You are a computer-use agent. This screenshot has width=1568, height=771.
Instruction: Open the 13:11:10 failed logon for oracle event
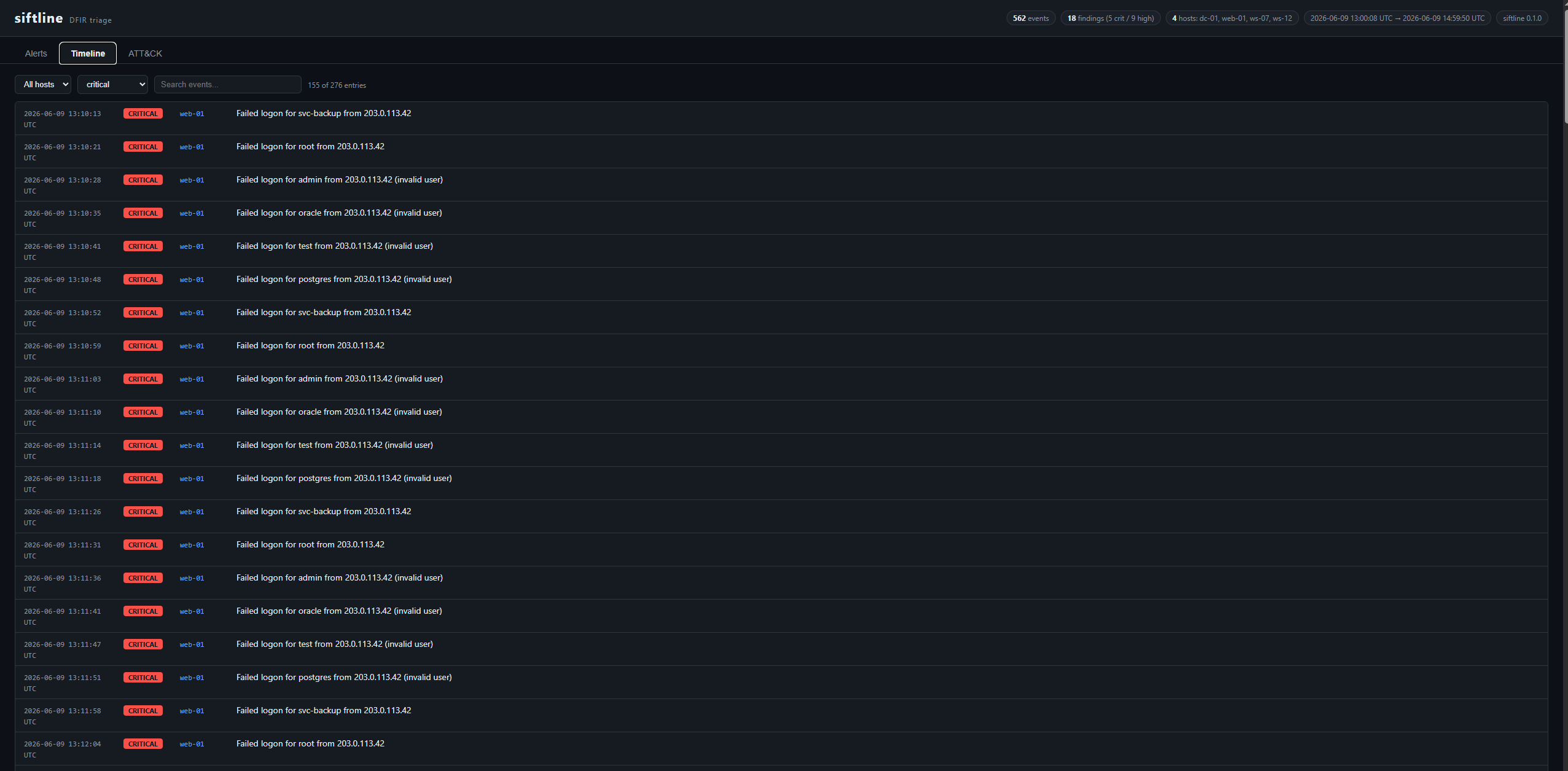[x=781, y=417]
